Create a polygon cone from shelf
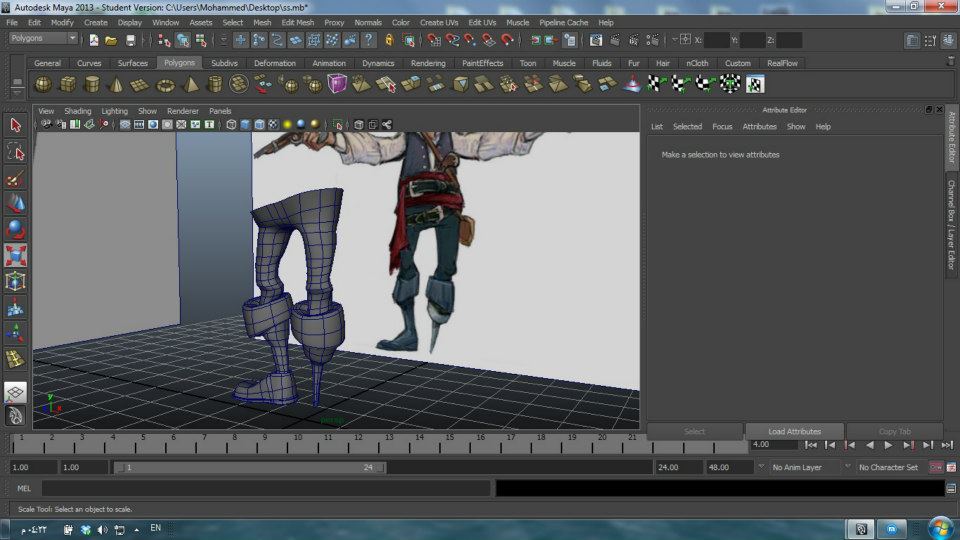This screenshot has height=540, width=960. pyautogui.click(x=116, y=84)
